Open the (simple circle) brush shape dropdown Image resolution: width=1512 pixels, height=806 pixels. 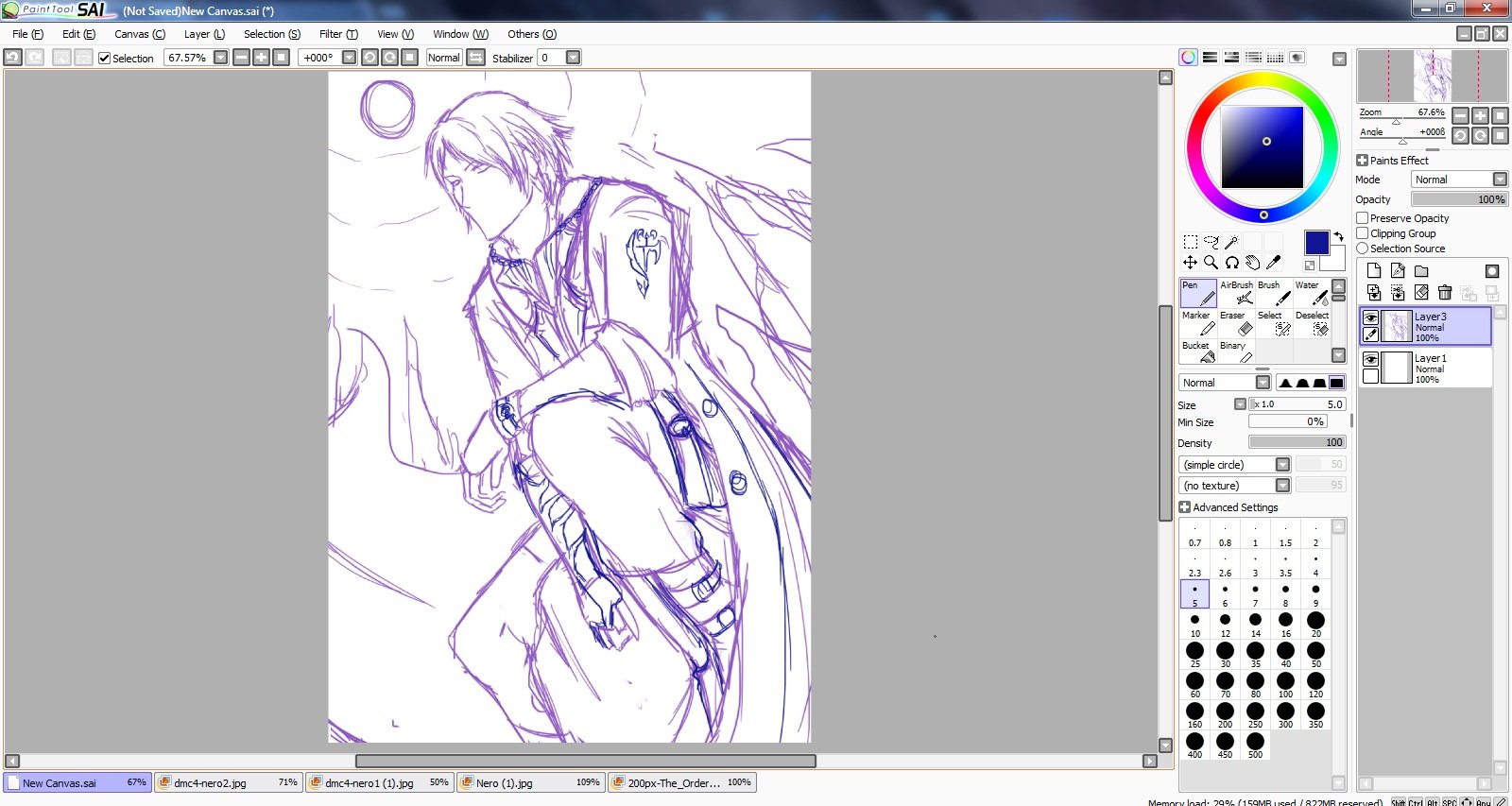1282,465
